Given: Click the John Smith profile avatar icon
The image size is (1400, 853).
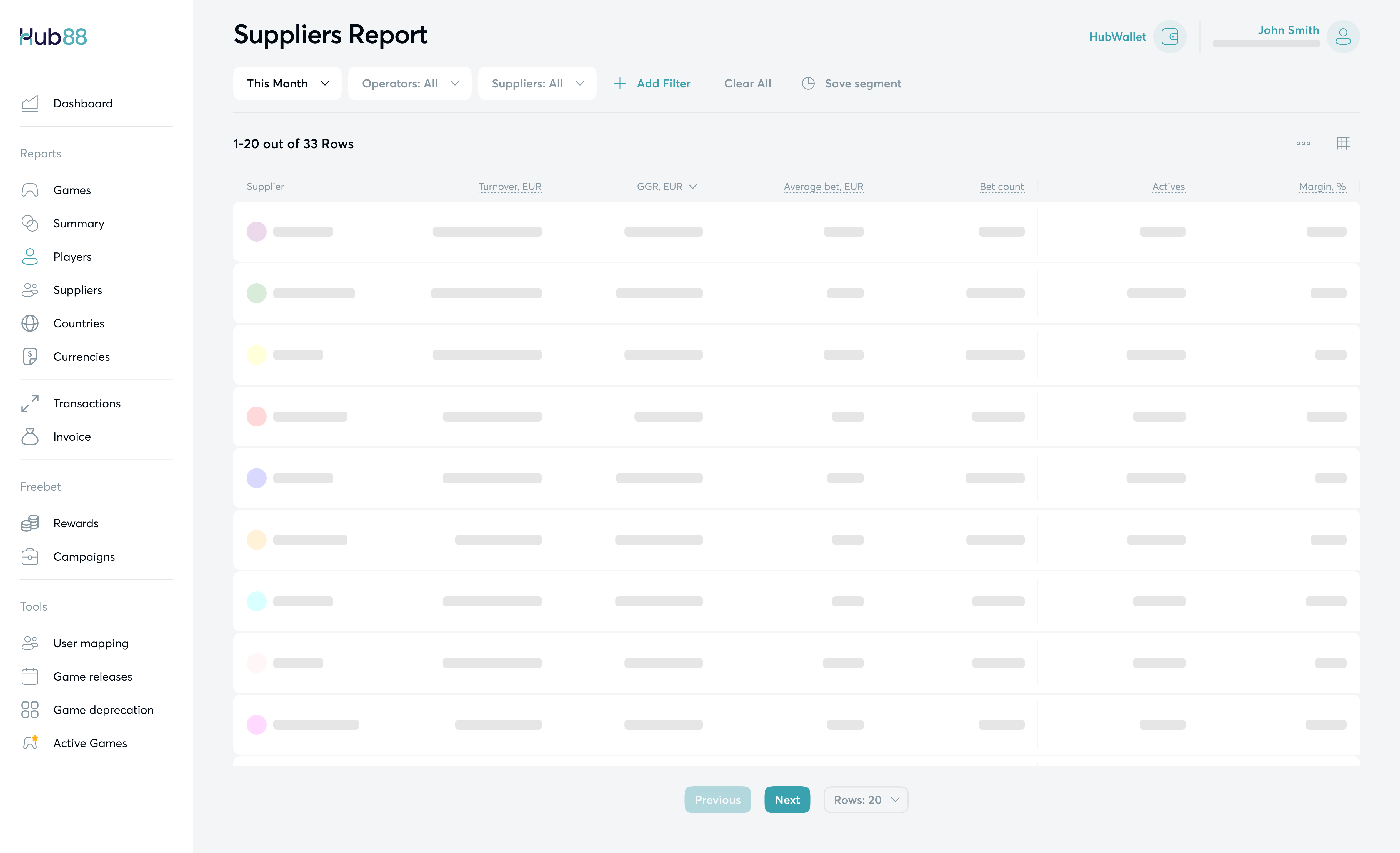Looking at the screenshot, I should (1342, 37).
